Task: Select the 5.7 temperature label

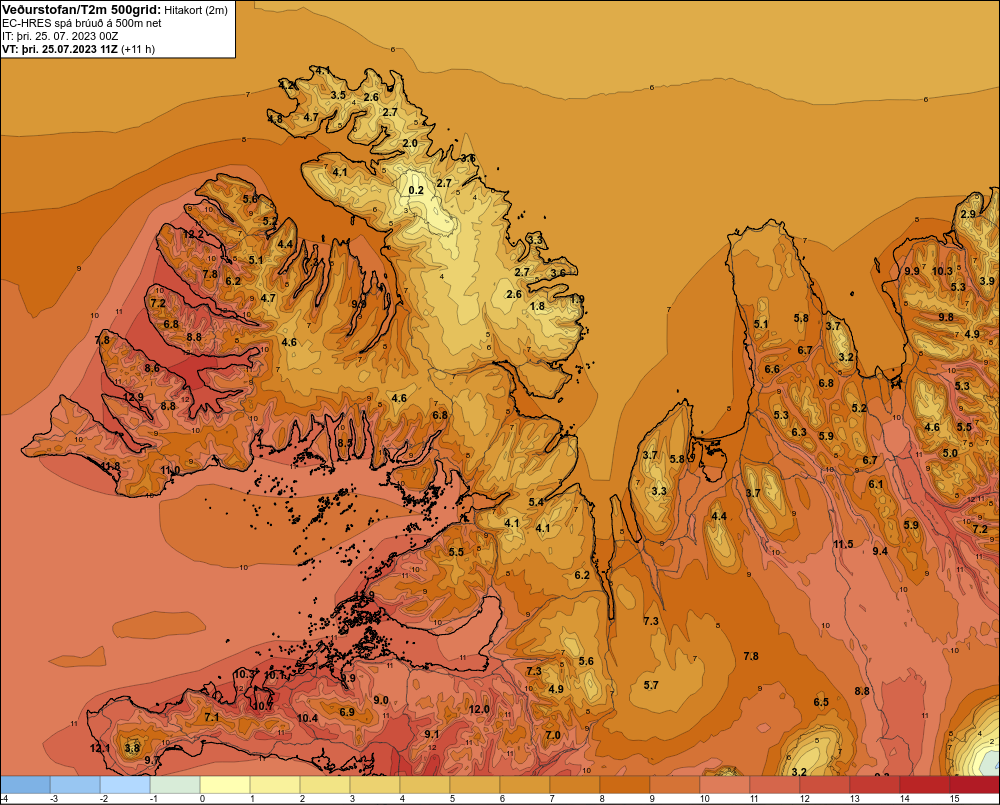Action: coord(651,685)
